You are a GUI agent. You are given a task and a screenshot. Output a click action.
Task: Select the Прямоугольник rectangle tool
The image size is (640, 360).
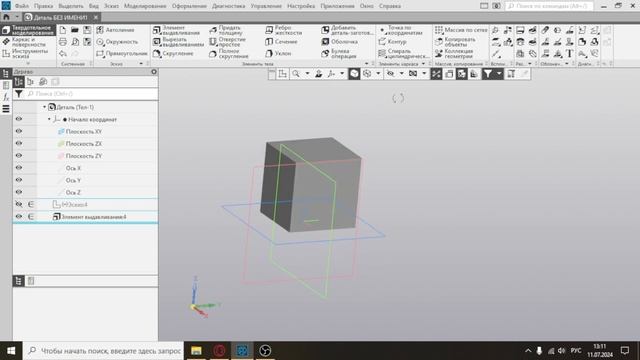[x=122, y=53]
